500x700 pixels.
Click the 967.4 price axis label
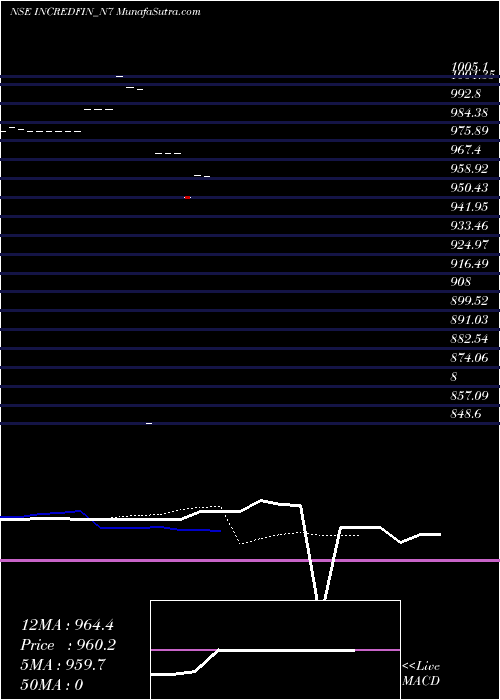(466, 150)
